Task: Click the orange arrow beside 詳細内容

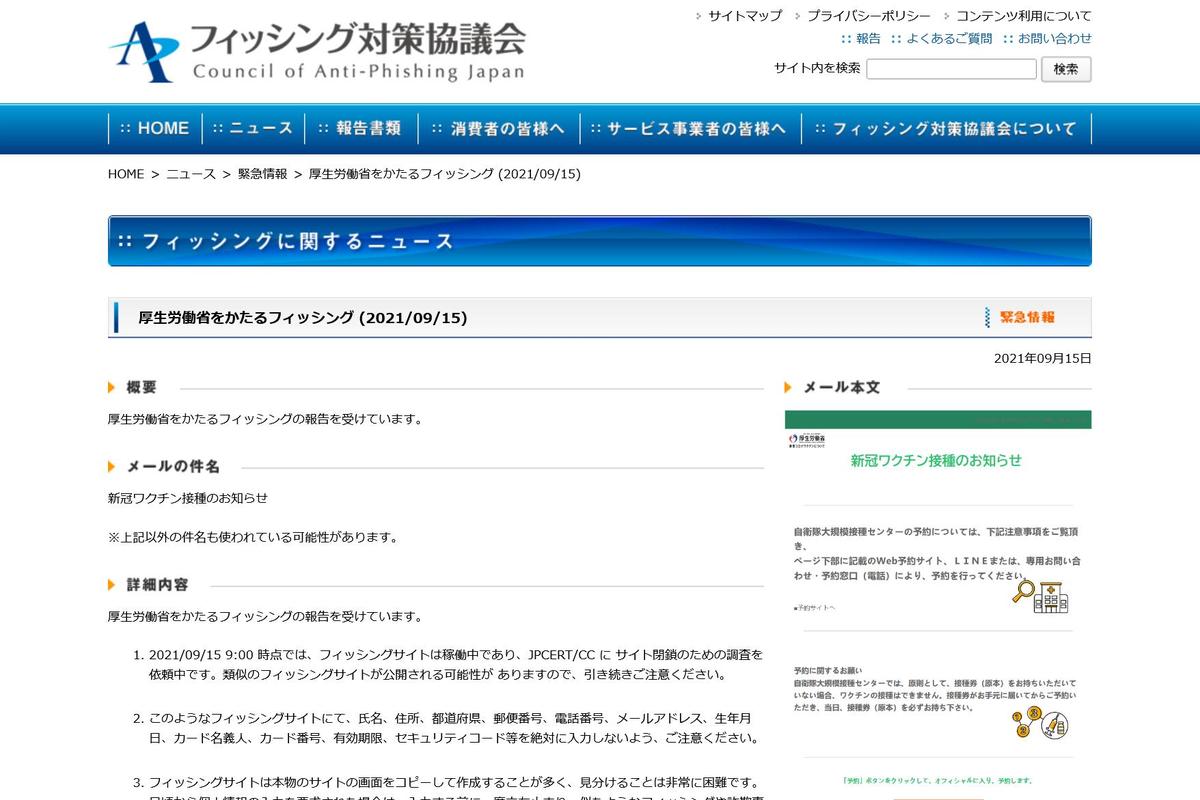Action: pyautogui.click(x=113, y=584)
